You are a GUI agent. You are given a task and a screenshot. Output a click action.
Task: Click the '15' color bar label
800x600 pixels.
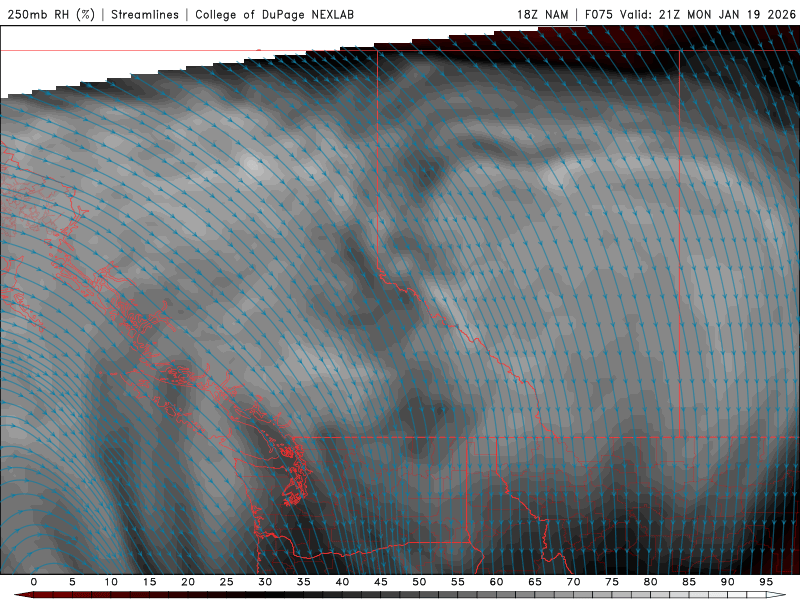149,582
